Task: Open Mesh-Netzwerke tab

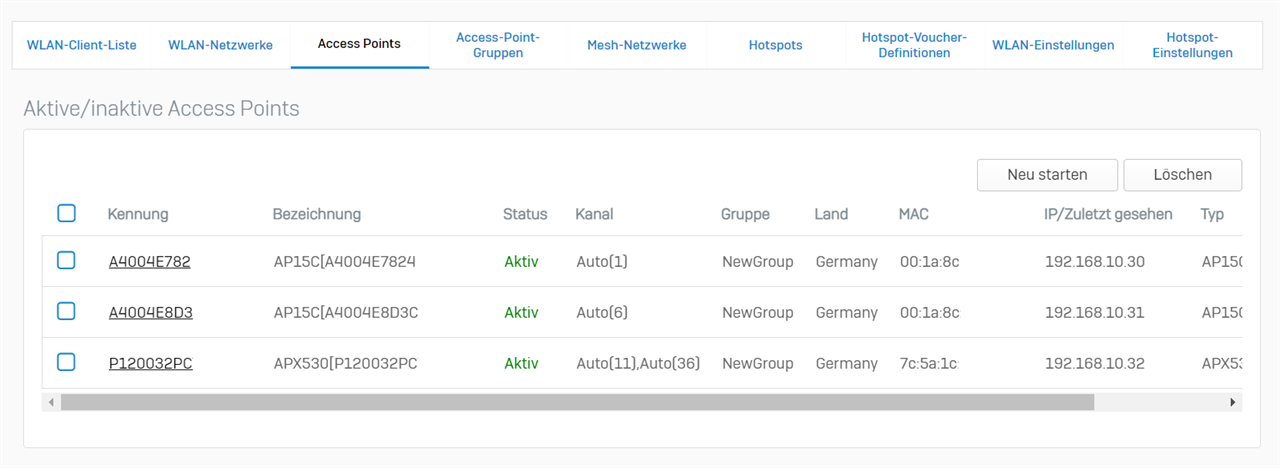Action: 637,45
